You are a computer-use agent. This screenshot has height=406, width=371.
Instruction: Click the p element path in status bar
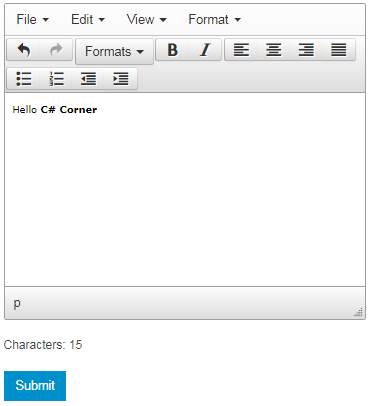[x=17, y=303]
